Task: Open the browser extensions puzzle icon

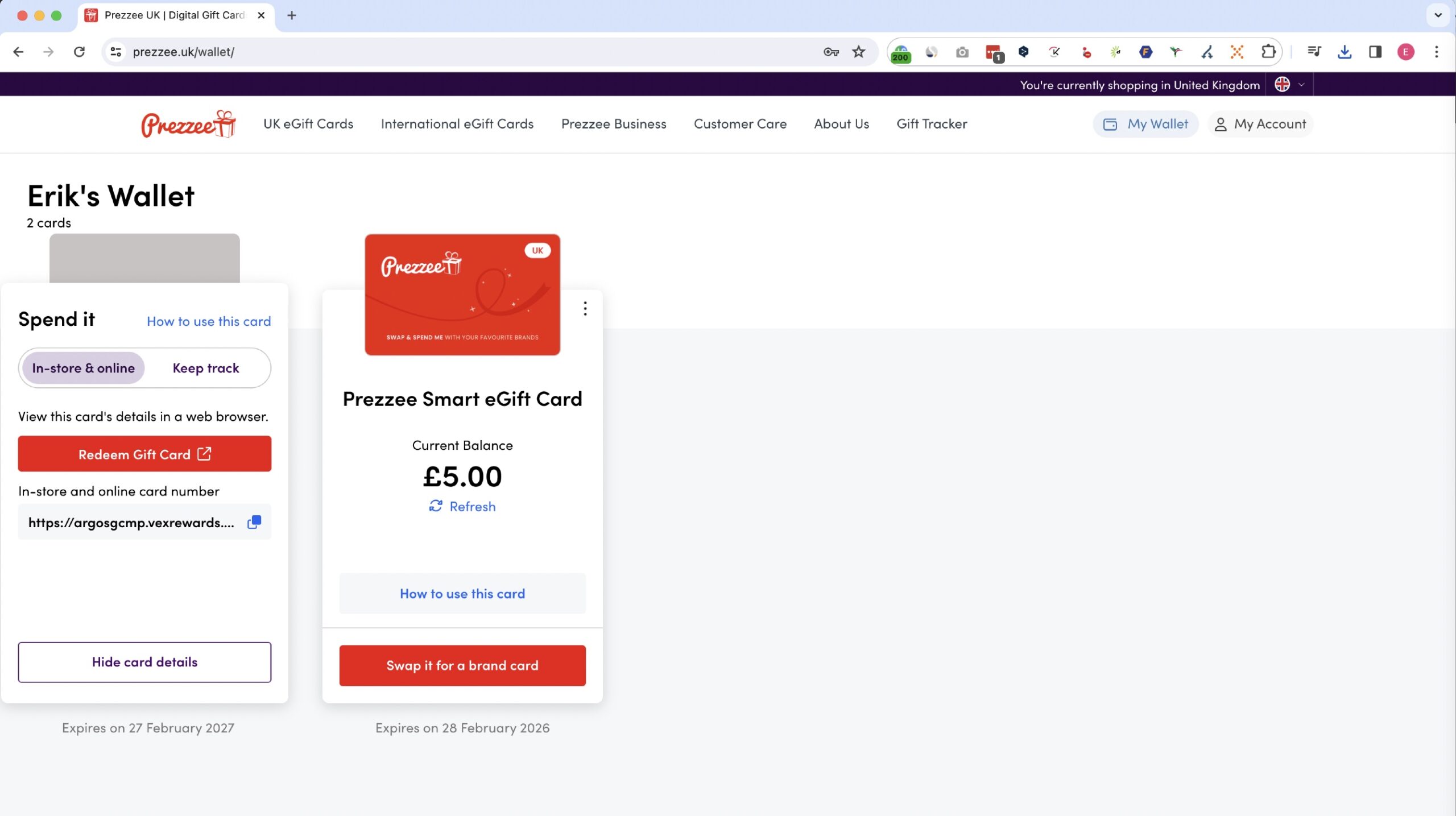Action: click(x=1268, y=52)
